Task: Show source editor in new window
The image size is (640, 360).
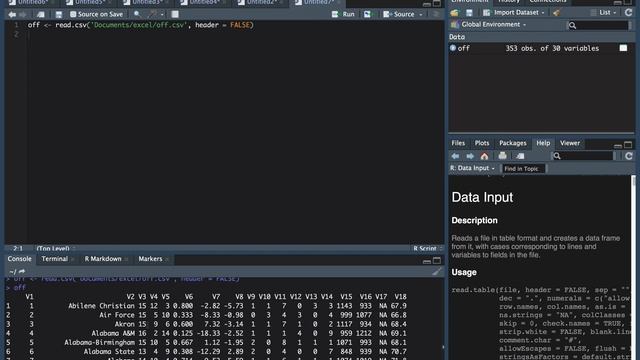Action: pyautogui.click(x=40, y=14)
